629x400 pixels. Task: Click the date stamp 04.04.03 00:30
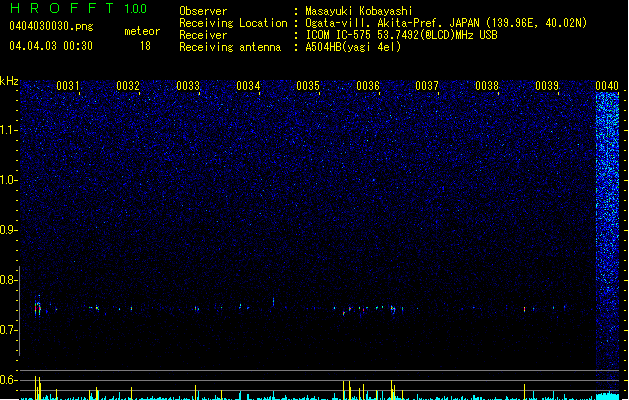(x=51, y=46)
